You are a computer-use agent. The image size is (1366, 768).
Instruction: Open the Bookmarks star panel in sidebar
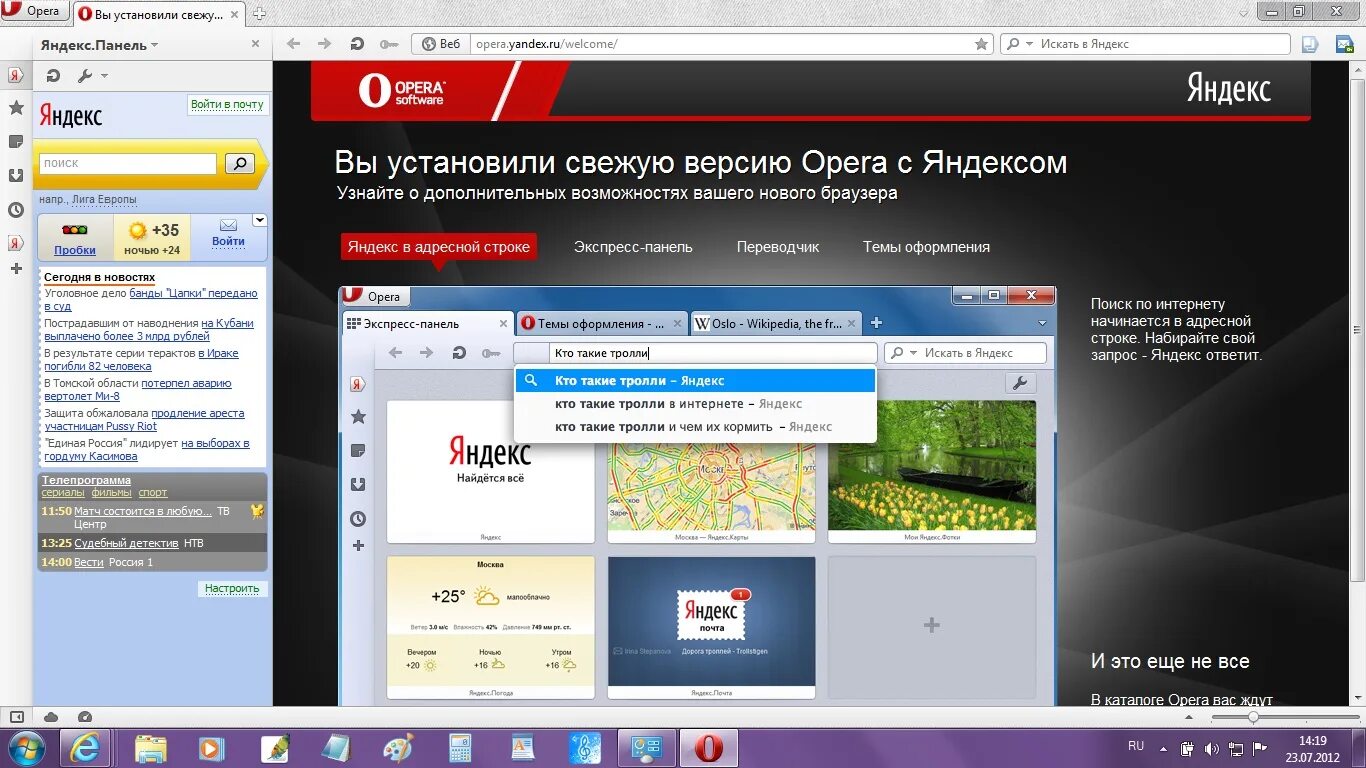pos(16,108)
